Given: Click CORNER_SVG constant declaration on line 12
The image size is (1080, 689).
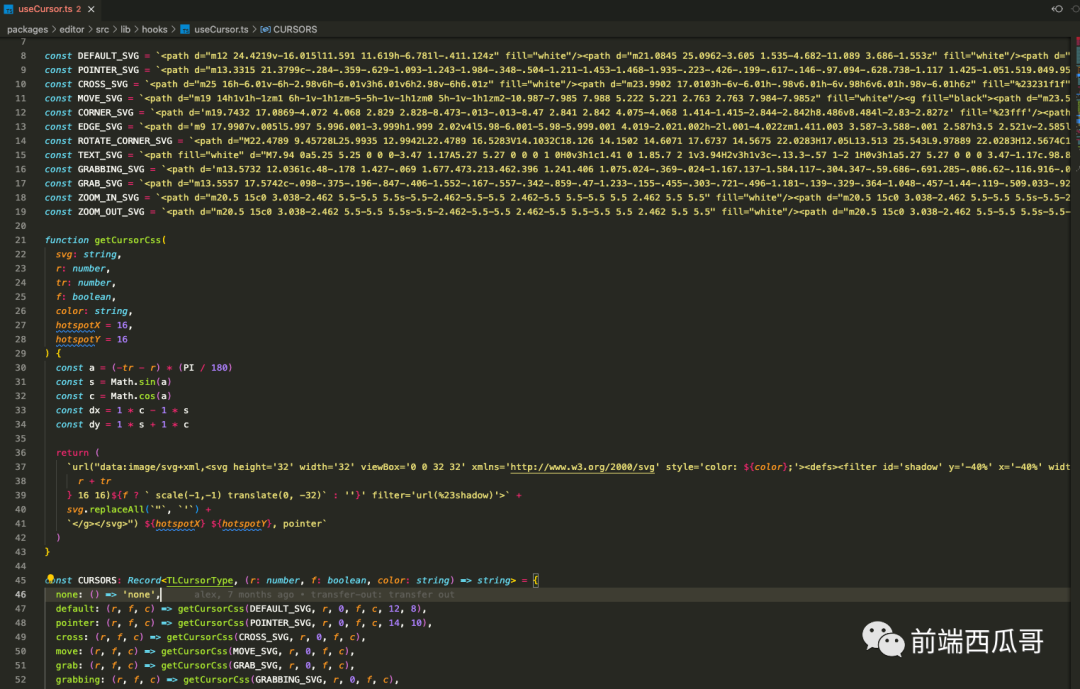Looking at the screenshot, I should [x=105, y=112].
